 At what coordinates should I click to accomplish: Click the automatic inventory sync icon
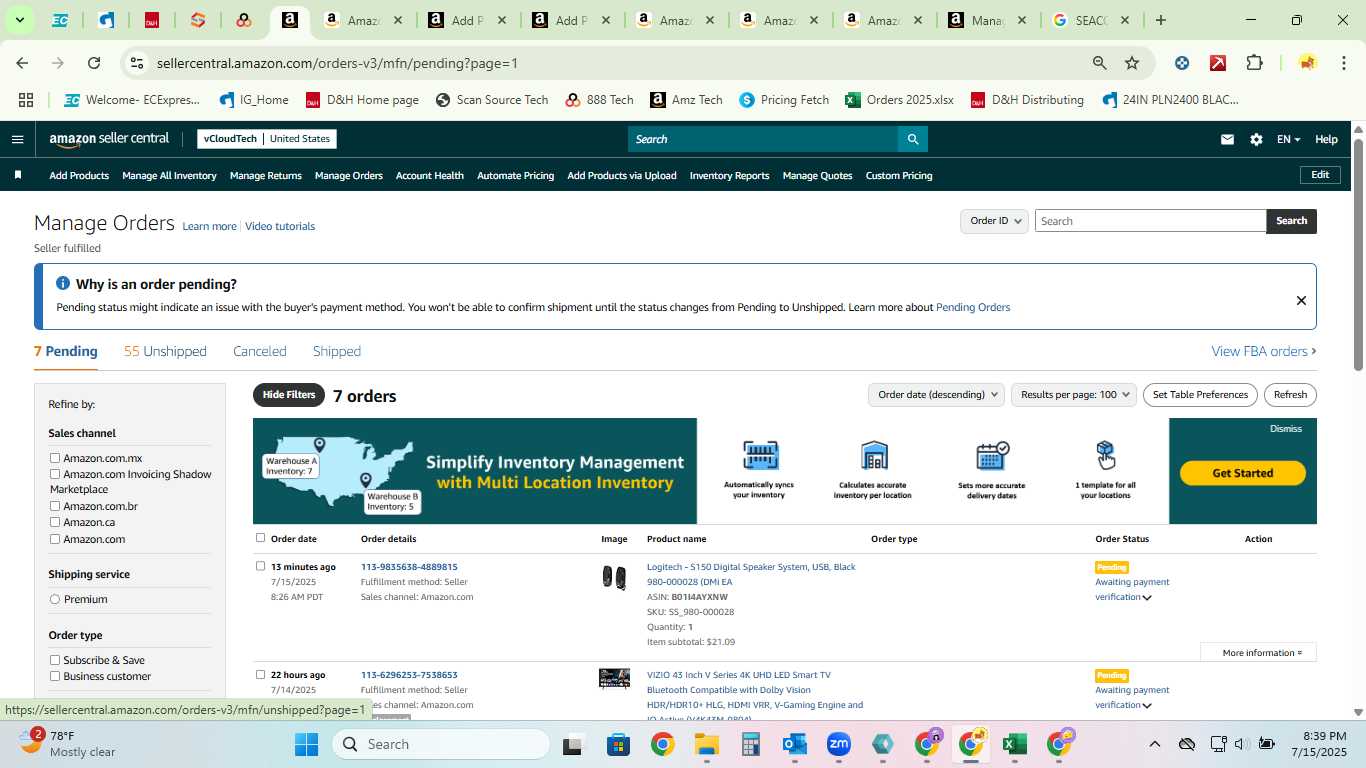pyautogui.click(x=760, y=456)
